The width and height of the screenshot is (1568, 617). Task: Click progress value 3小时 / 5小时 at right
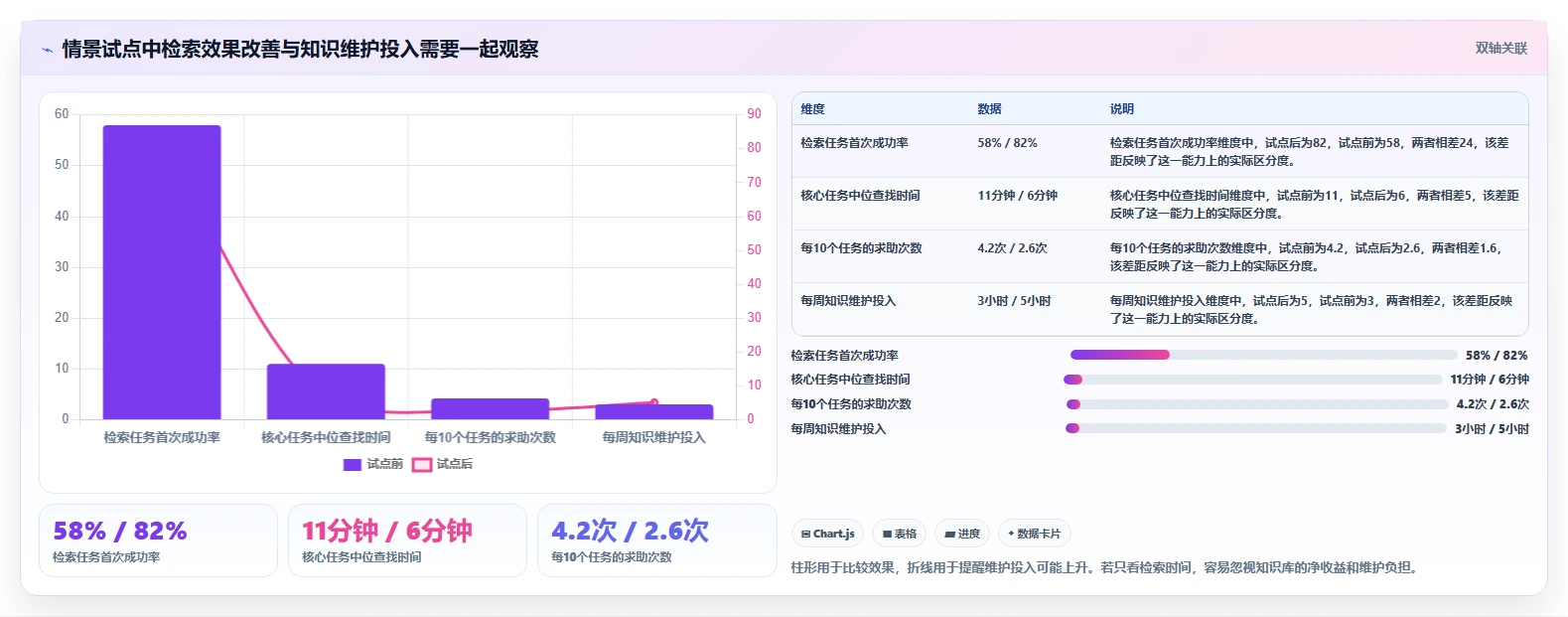pos(1492,429)
